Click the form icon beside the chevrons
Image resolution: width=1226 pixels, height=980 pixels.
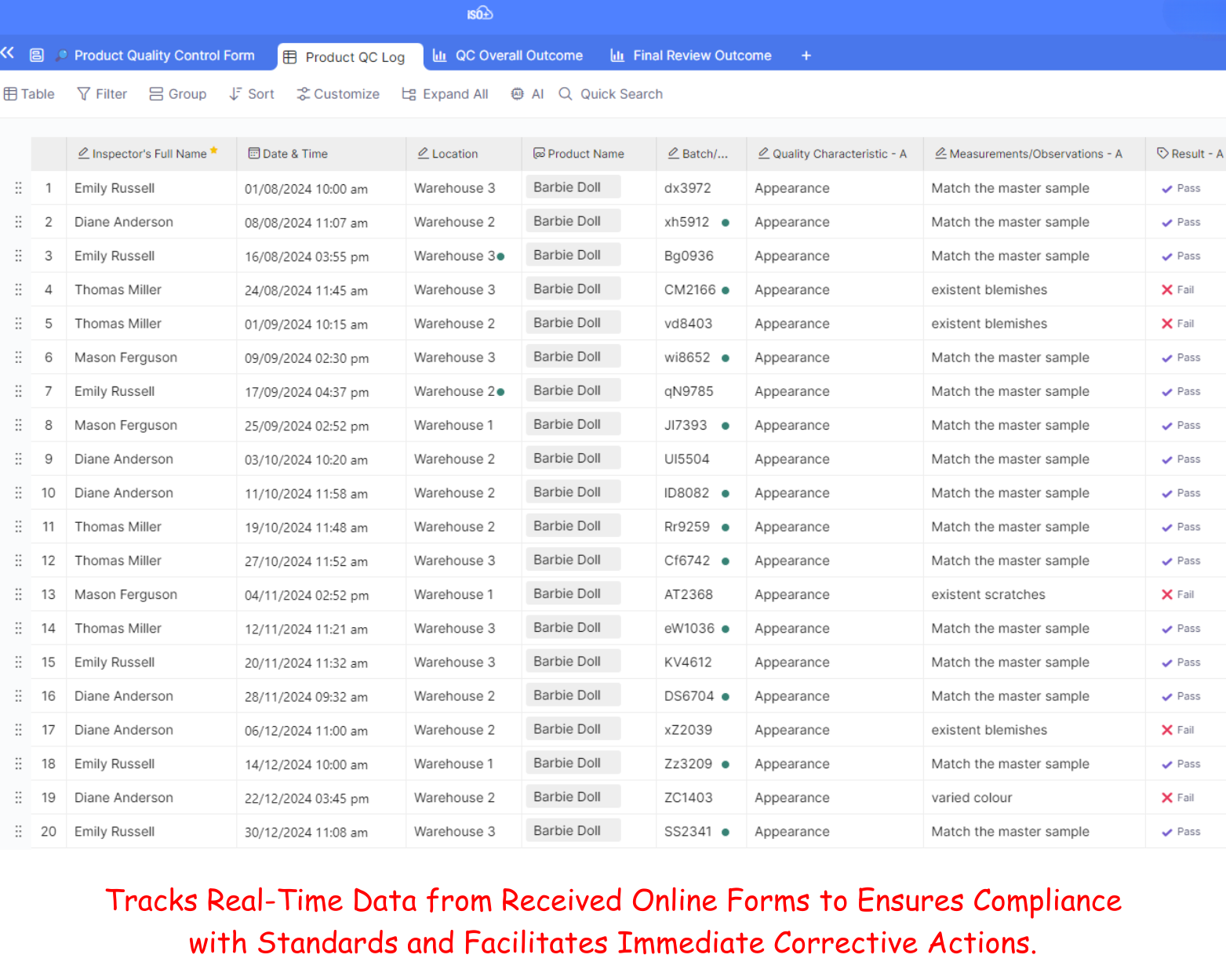coord(36,55)
